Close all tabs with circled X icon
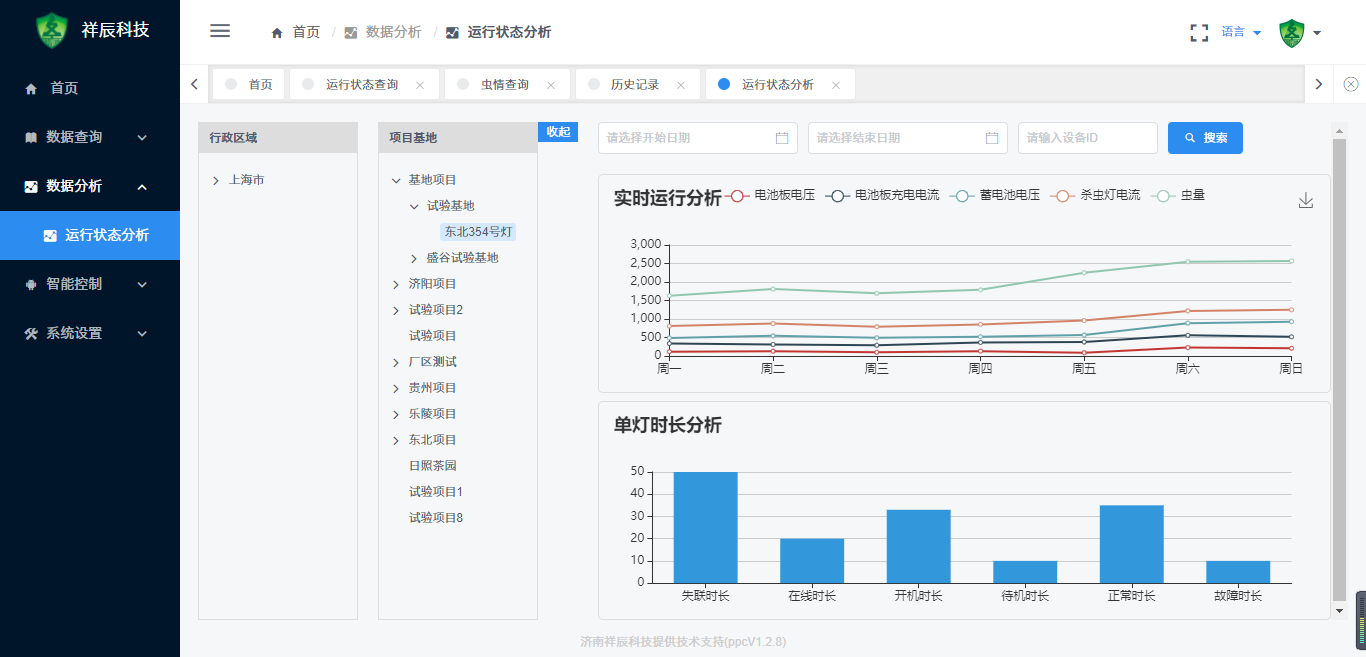 (1350, 84)
